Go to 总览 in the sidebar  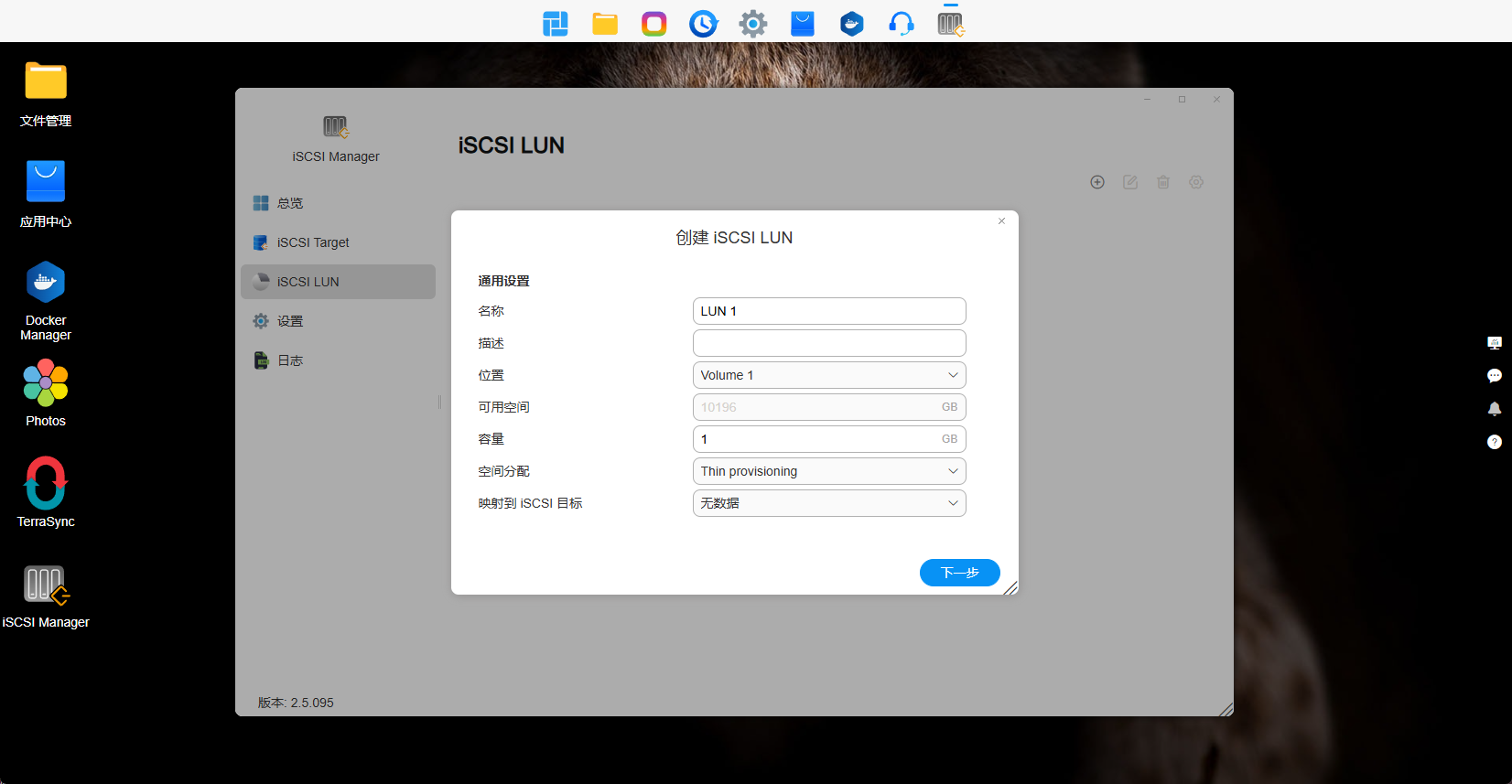point(338,203)
